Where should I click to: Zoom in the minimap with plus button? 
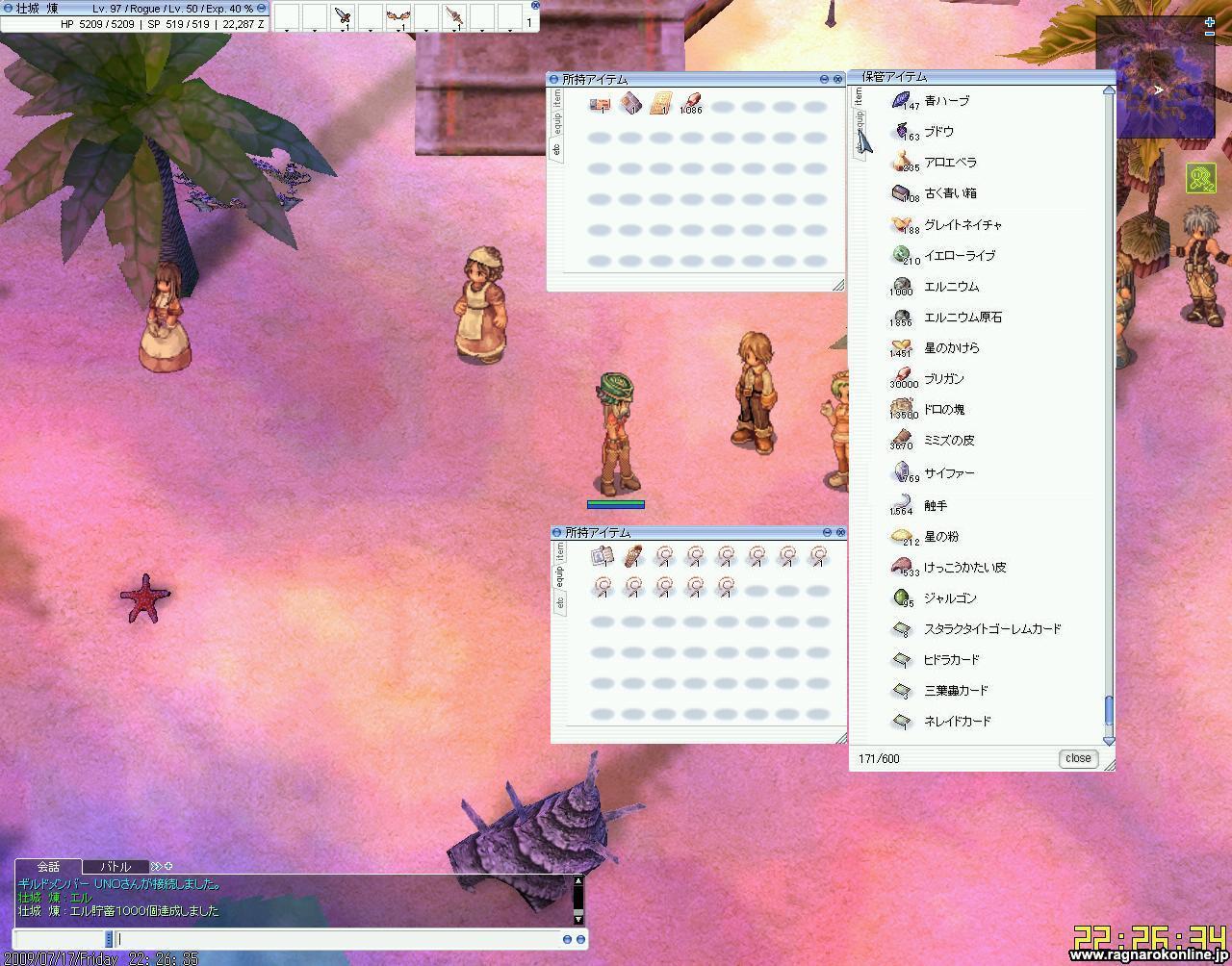coord(1210,21)
